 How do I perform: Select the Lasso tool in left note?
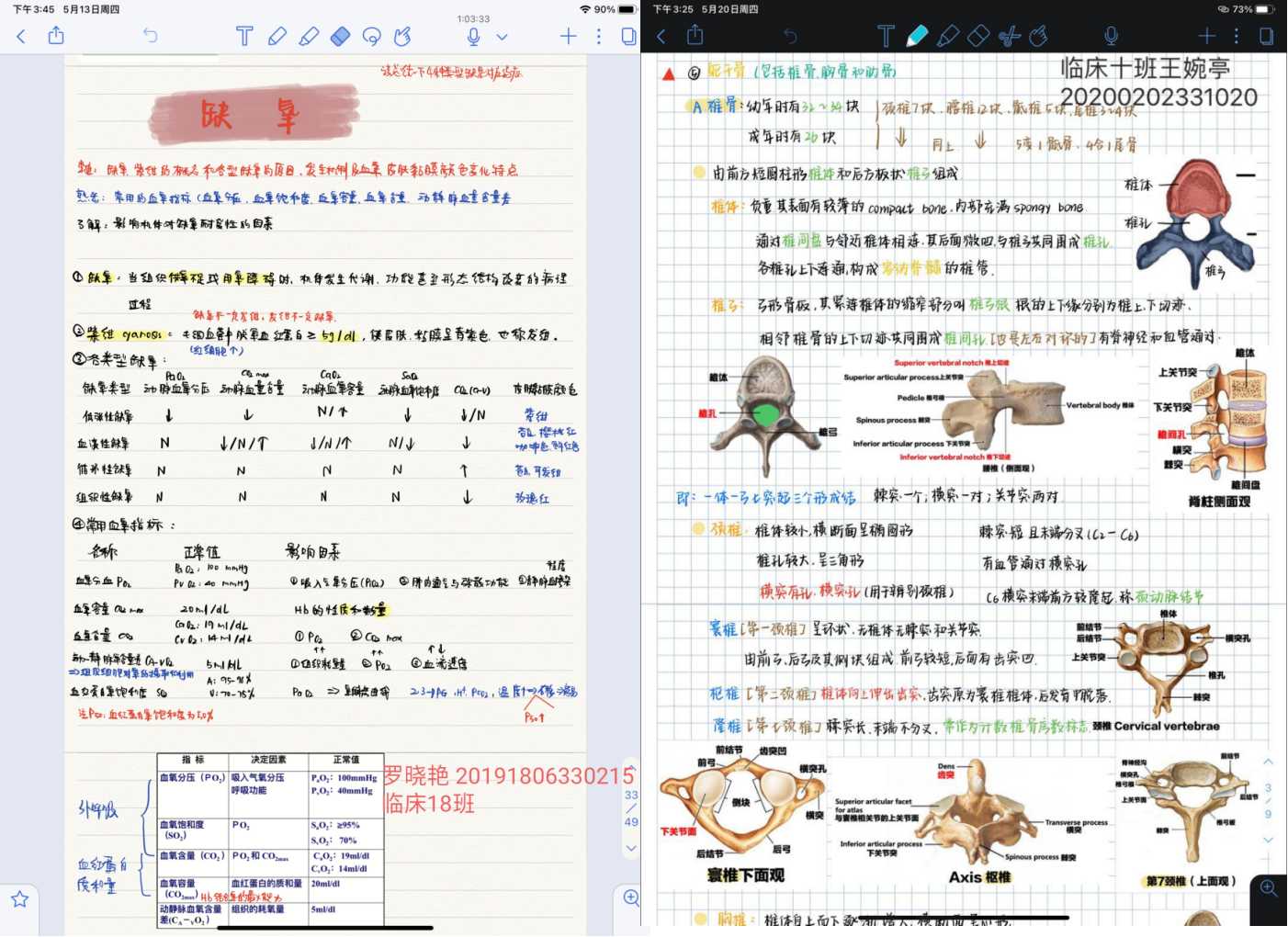click(372, 36)
